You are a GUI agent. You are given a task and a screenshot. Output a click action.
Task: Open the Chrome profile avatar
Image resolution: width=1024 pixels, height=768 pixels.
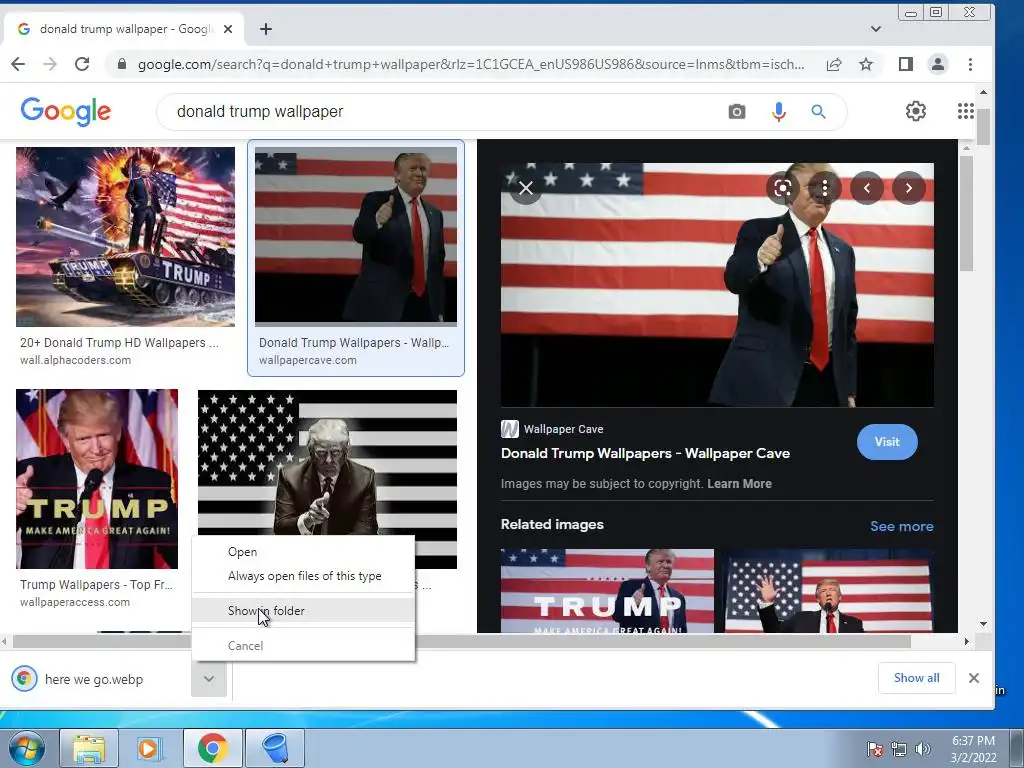click(x=938, y=64)
